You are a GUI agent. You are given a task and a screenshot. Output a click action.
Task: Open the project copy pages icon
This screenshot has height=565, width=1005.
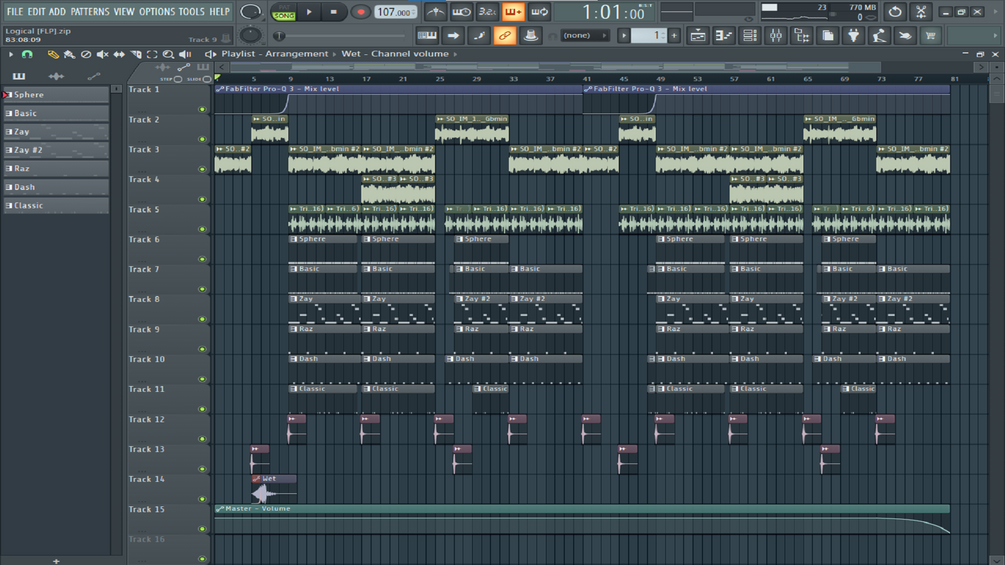click(827, 36)
